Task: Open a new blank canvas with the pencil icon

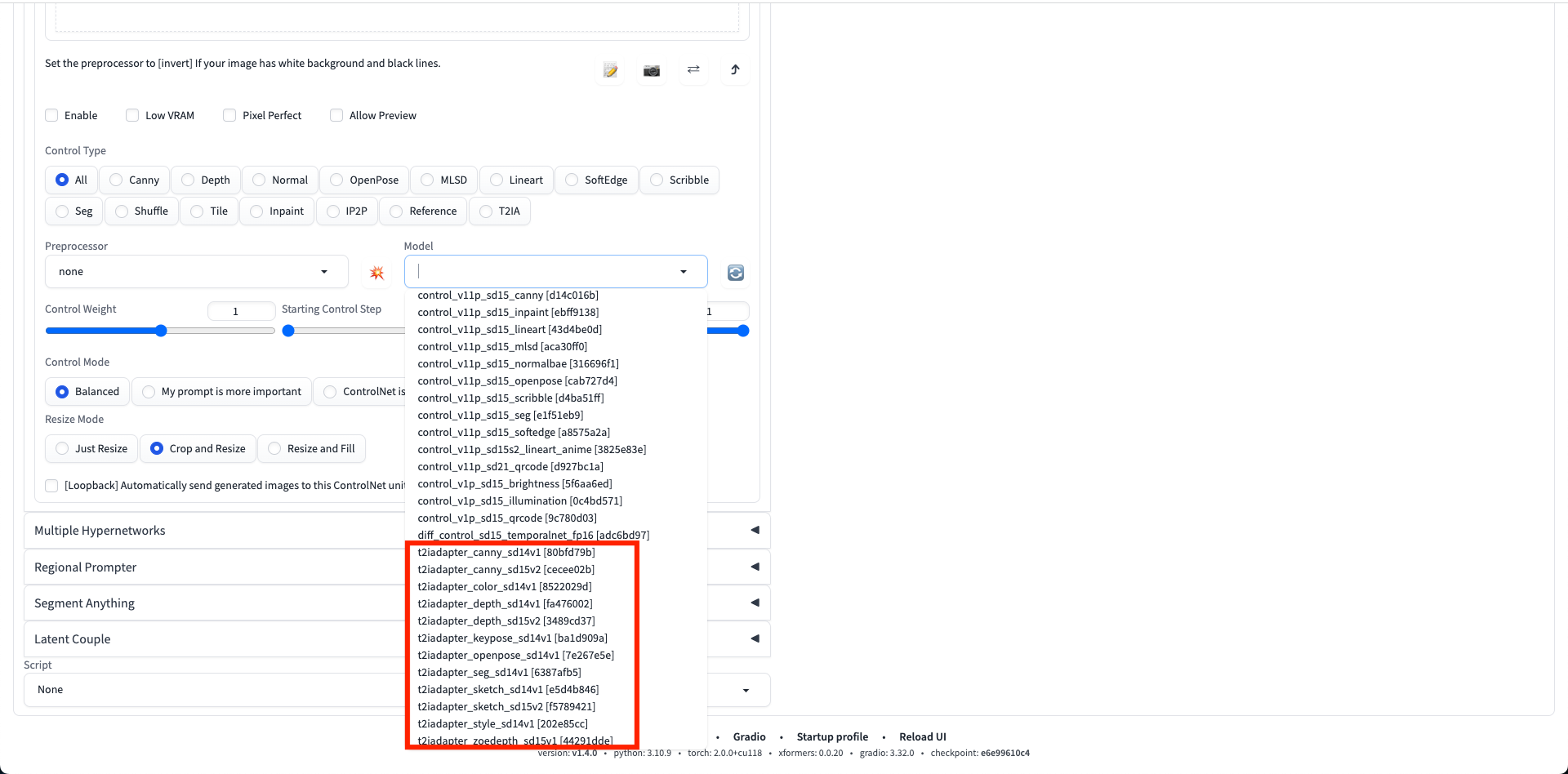Action: pyautogui.click(x=609, y=71)
